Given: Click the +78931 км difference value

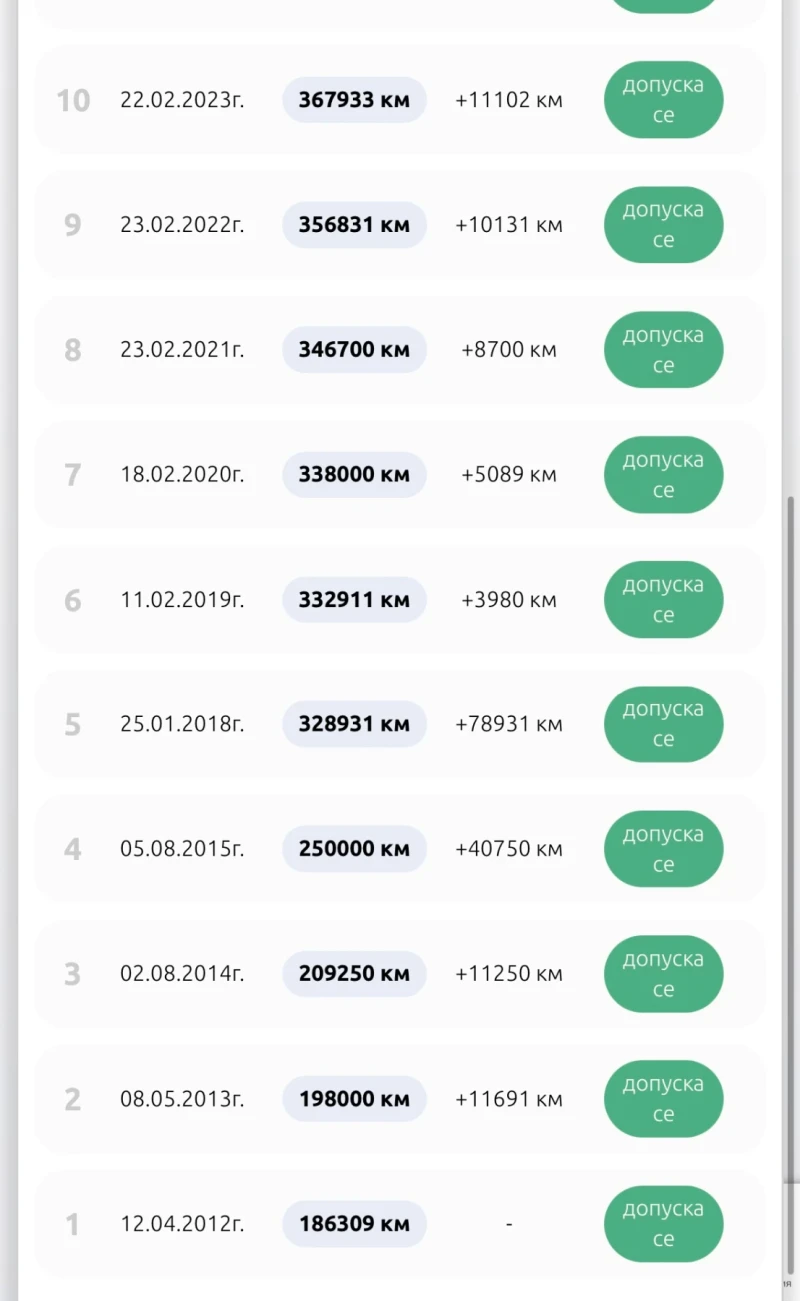Looking at the screenshot, I should (509, 724).
